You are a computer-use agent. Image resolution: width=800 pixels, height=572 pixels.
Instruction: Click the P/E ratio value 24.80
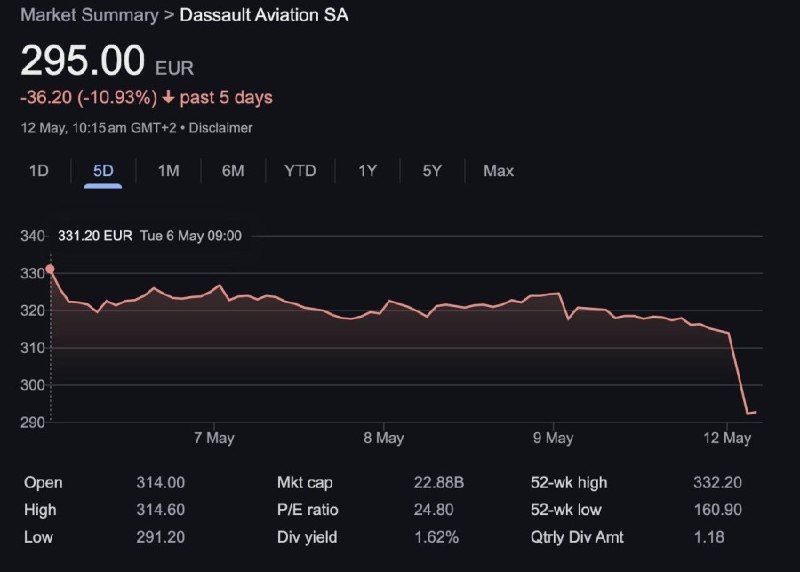[x=434, y=510]
